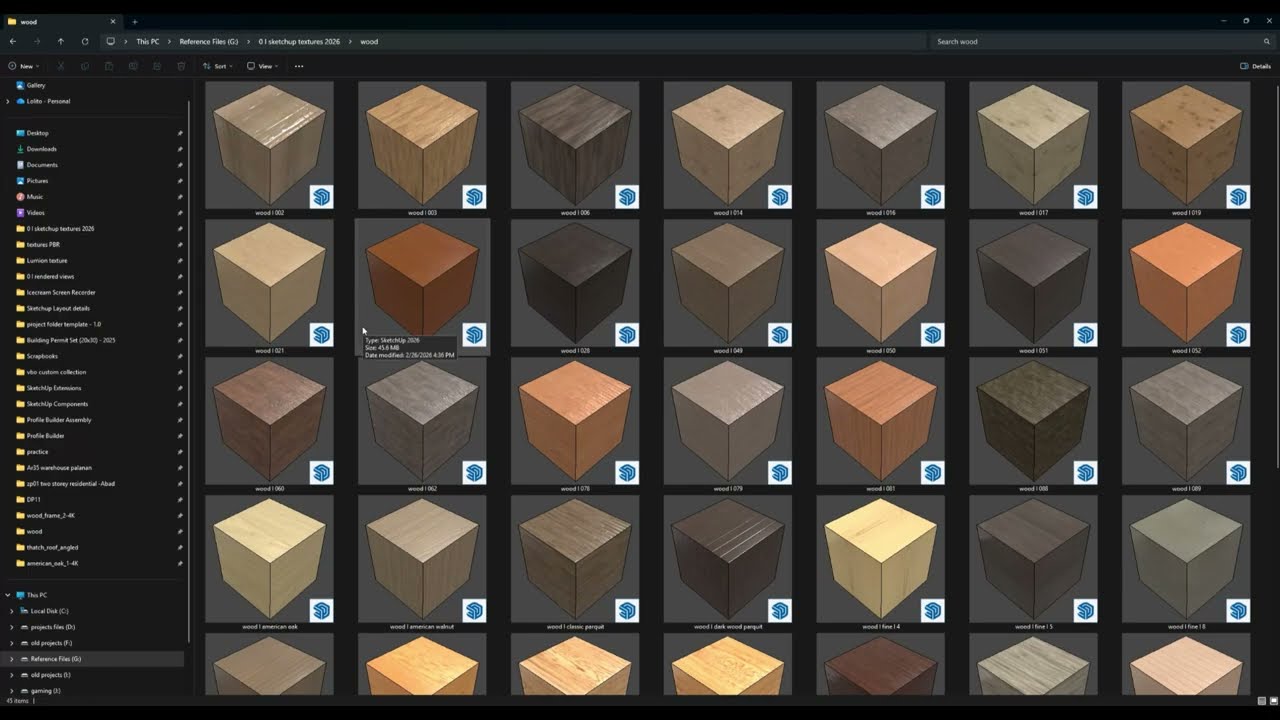Select wood l american oak thumbnail
1280x720 pixels.
270,559
